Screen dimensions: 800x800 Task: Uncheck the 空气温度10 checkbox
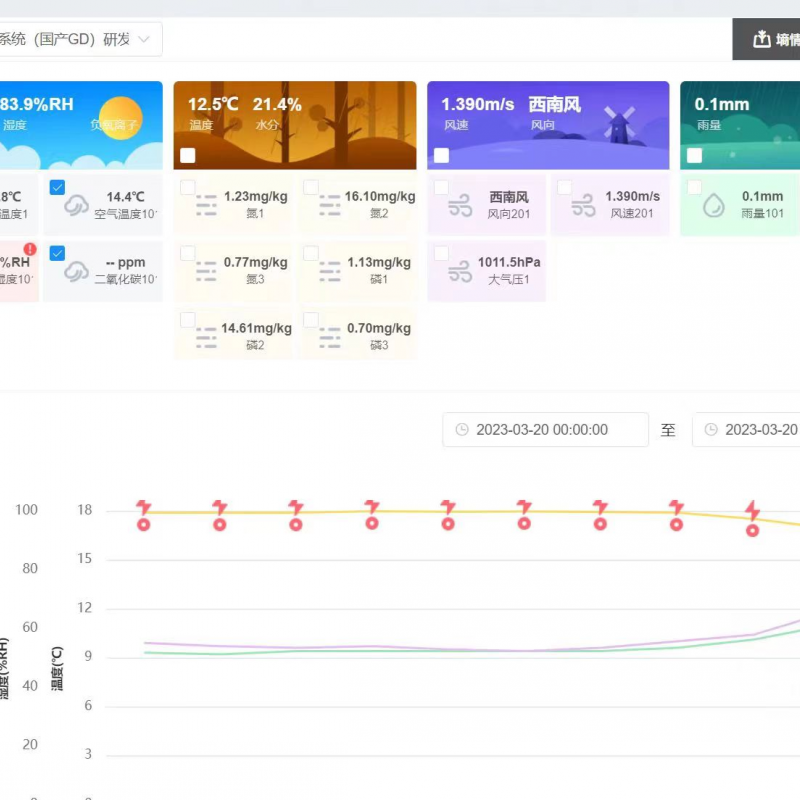coord(57,187)
